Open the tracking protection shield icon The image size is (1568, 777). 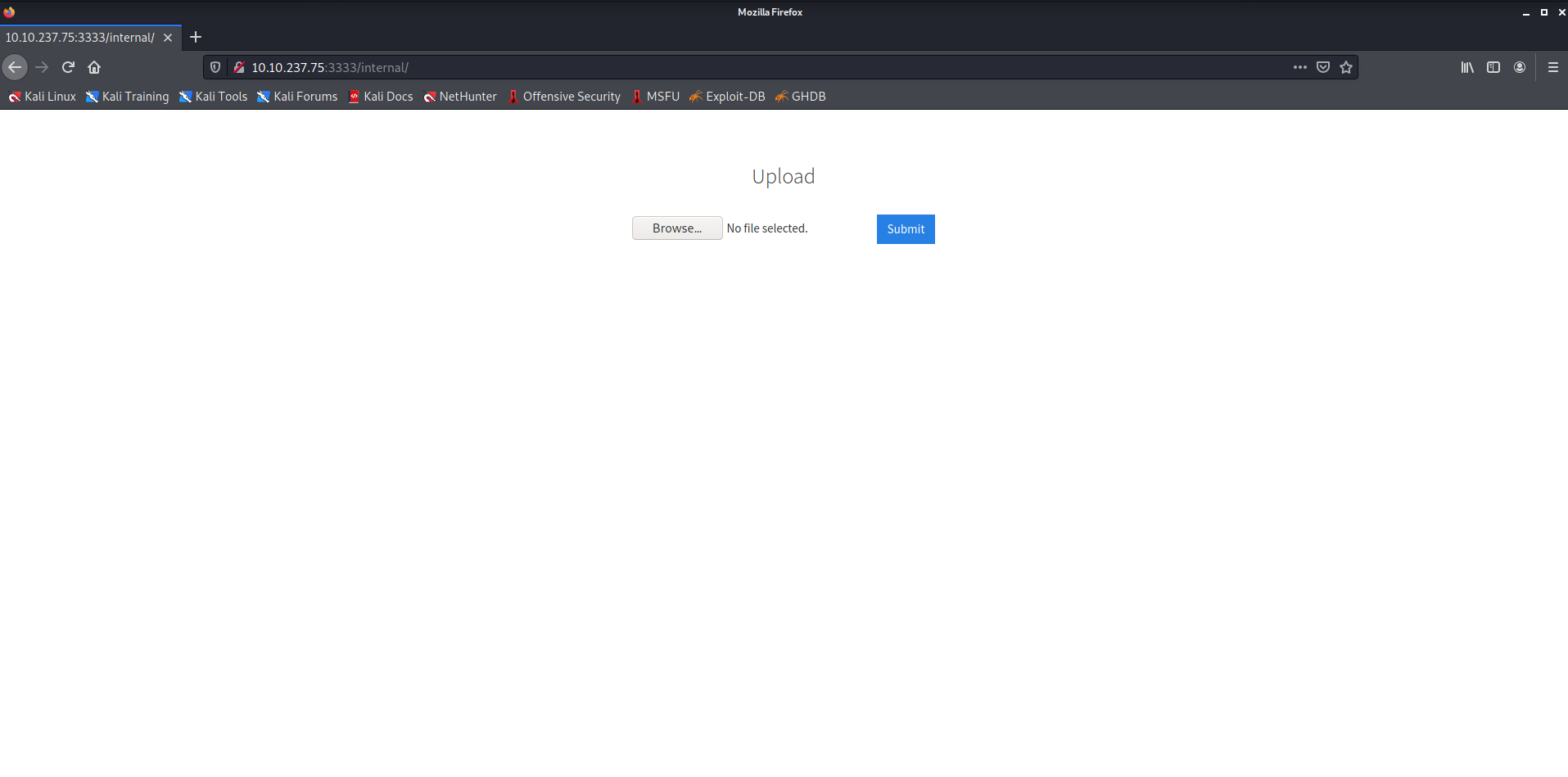click(x=215, y=67)
